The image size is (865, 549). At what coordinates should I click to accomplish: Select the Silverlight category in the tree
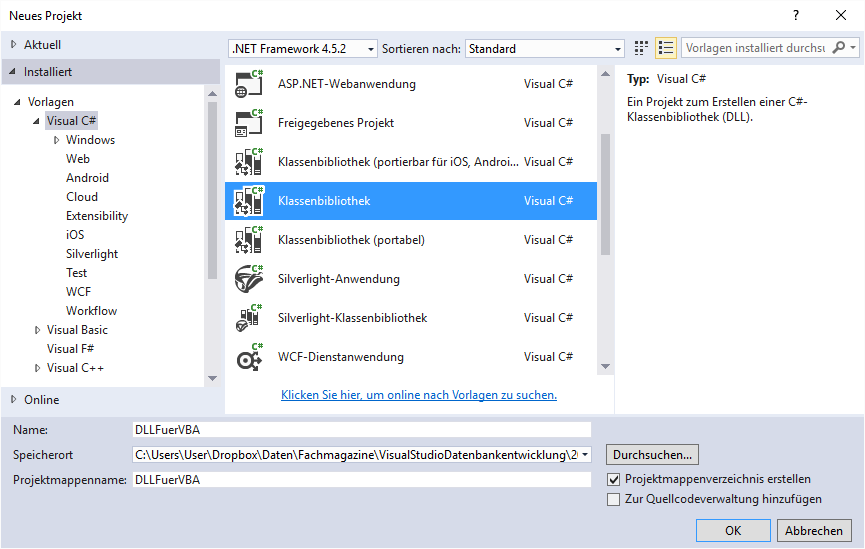point(92,254)
